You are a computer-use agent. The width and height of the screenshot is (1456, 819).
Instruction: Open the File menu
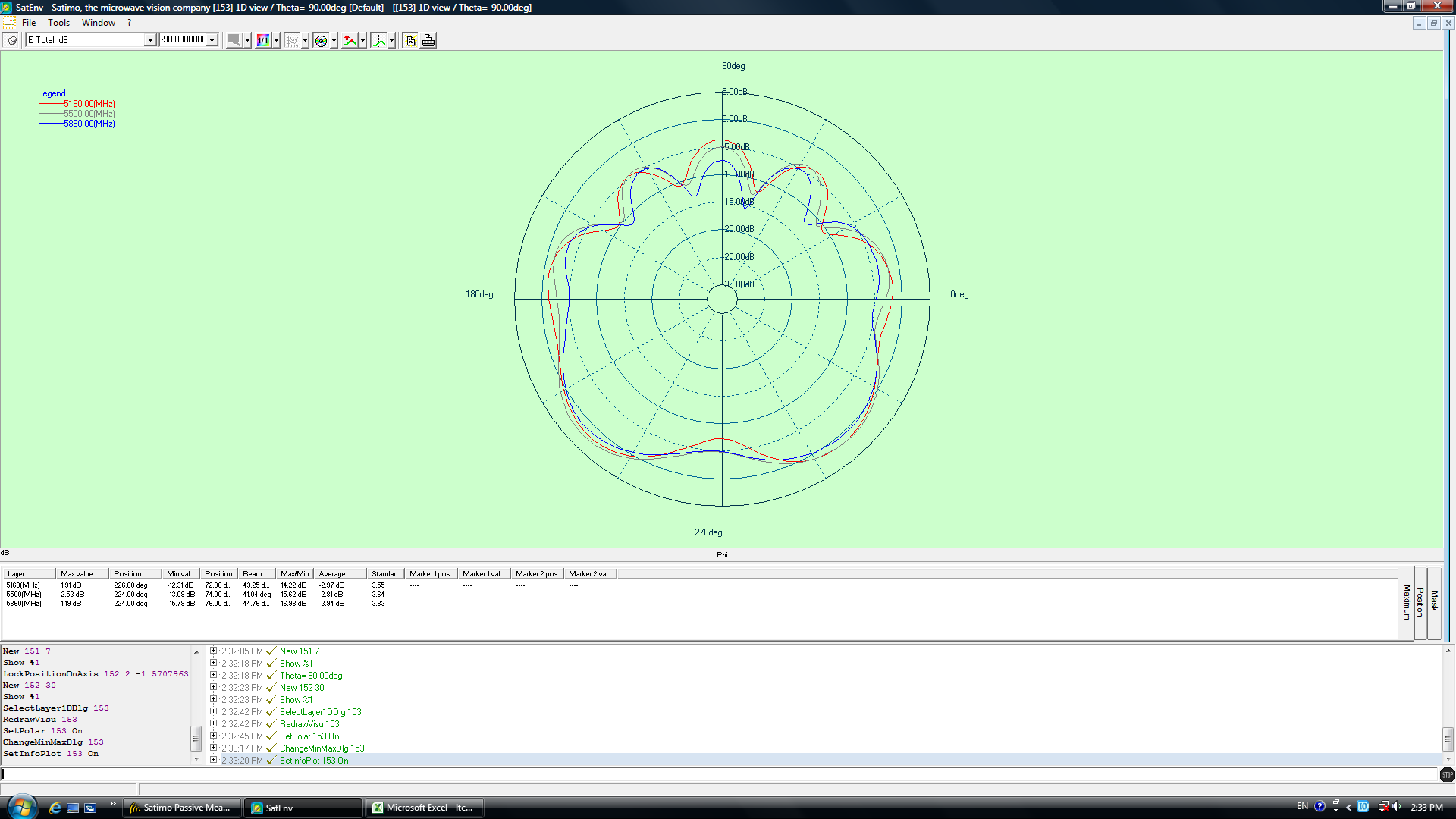pyautogui.click(x=29, y=23)
